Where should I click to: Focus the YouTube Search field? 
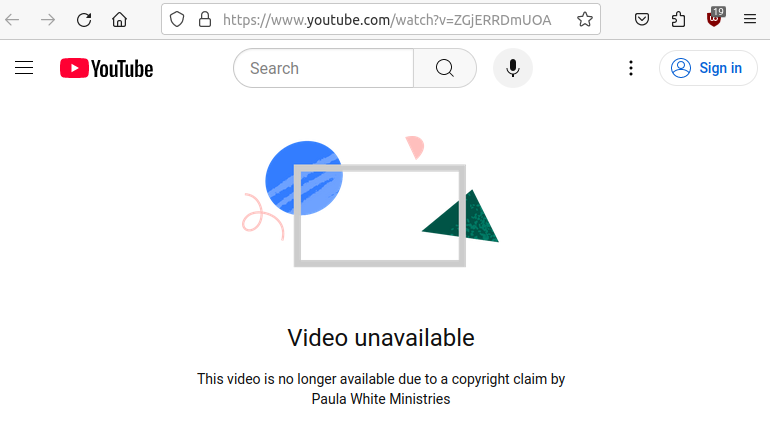(324, 68)
